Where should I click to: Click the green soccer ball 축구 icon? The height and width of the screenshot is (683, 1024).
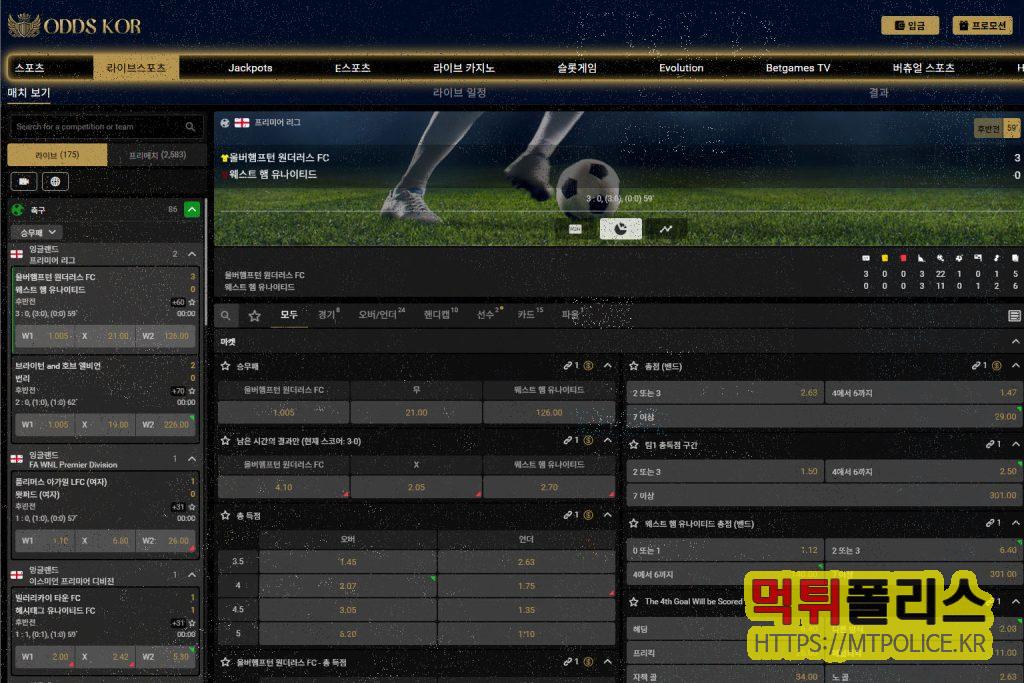18,210
